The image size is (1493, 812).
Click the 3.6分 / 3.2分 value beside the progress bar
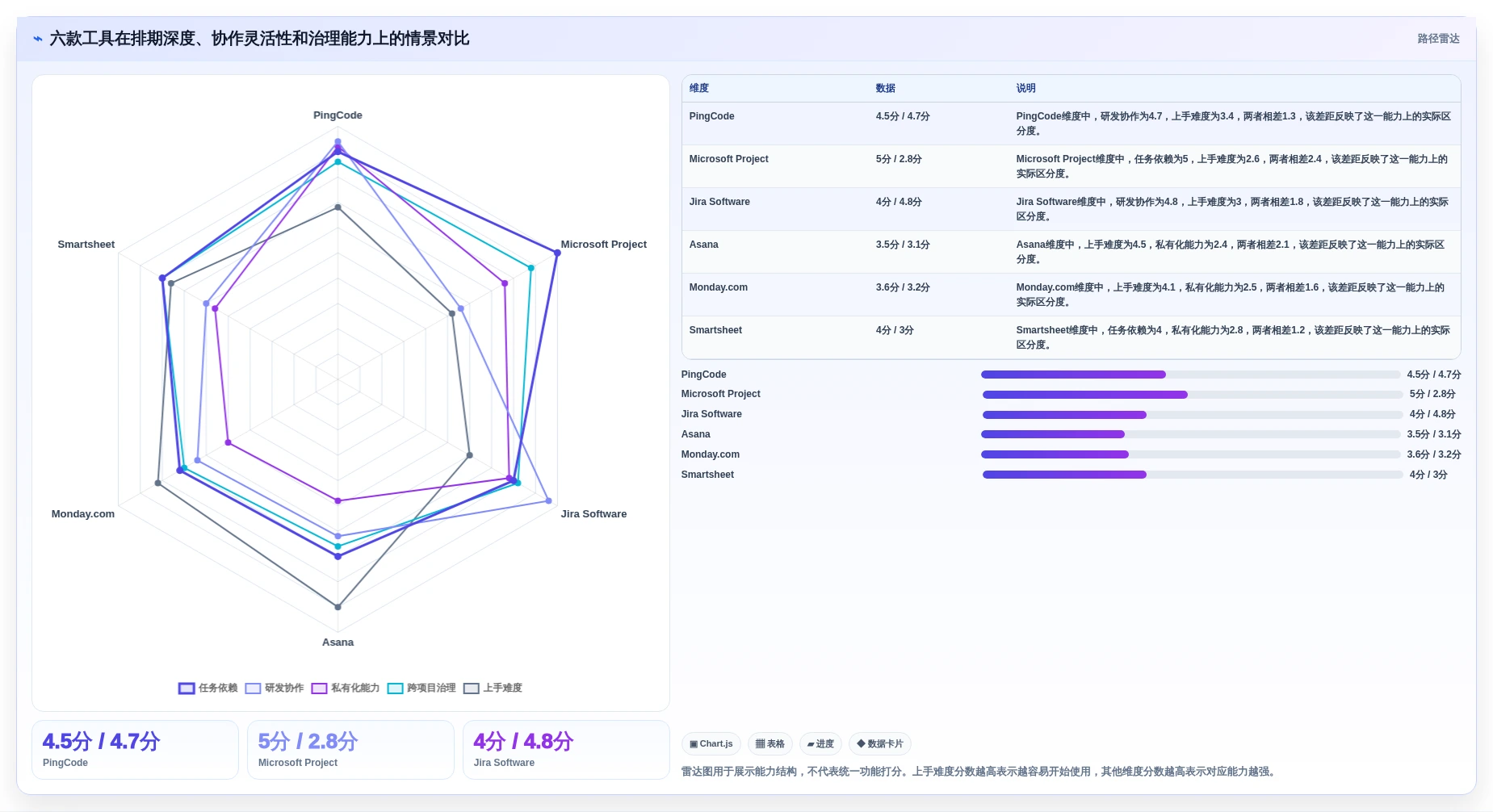1433,454
